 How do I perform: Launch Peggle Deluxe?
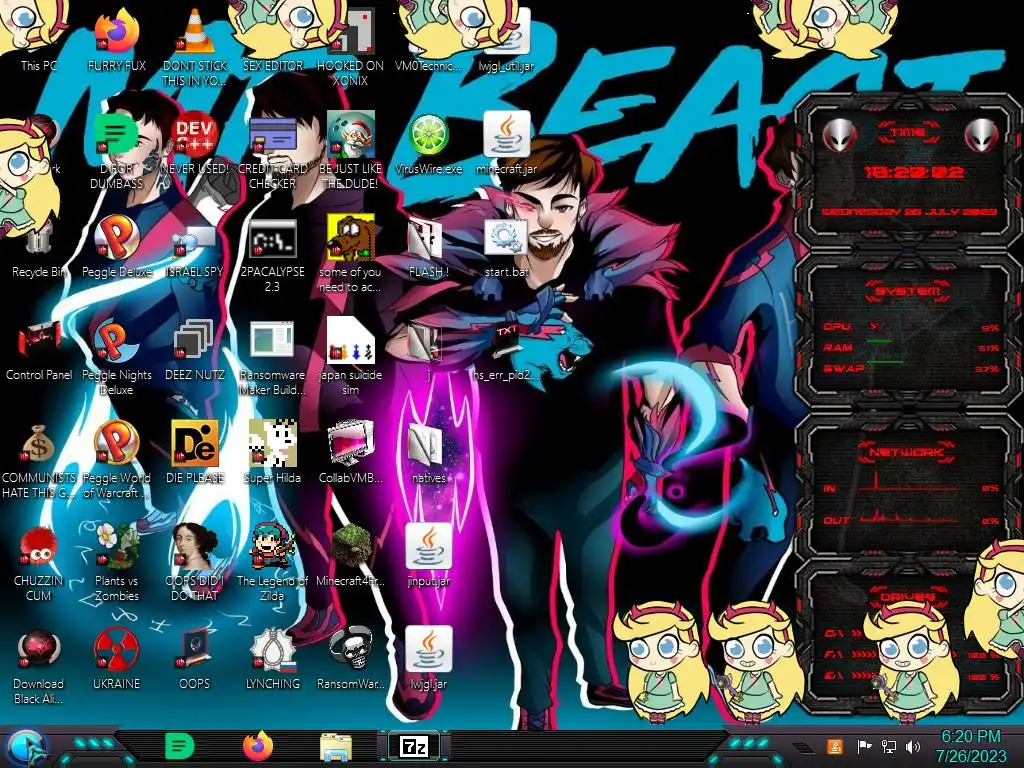click(x=116, y=247)
